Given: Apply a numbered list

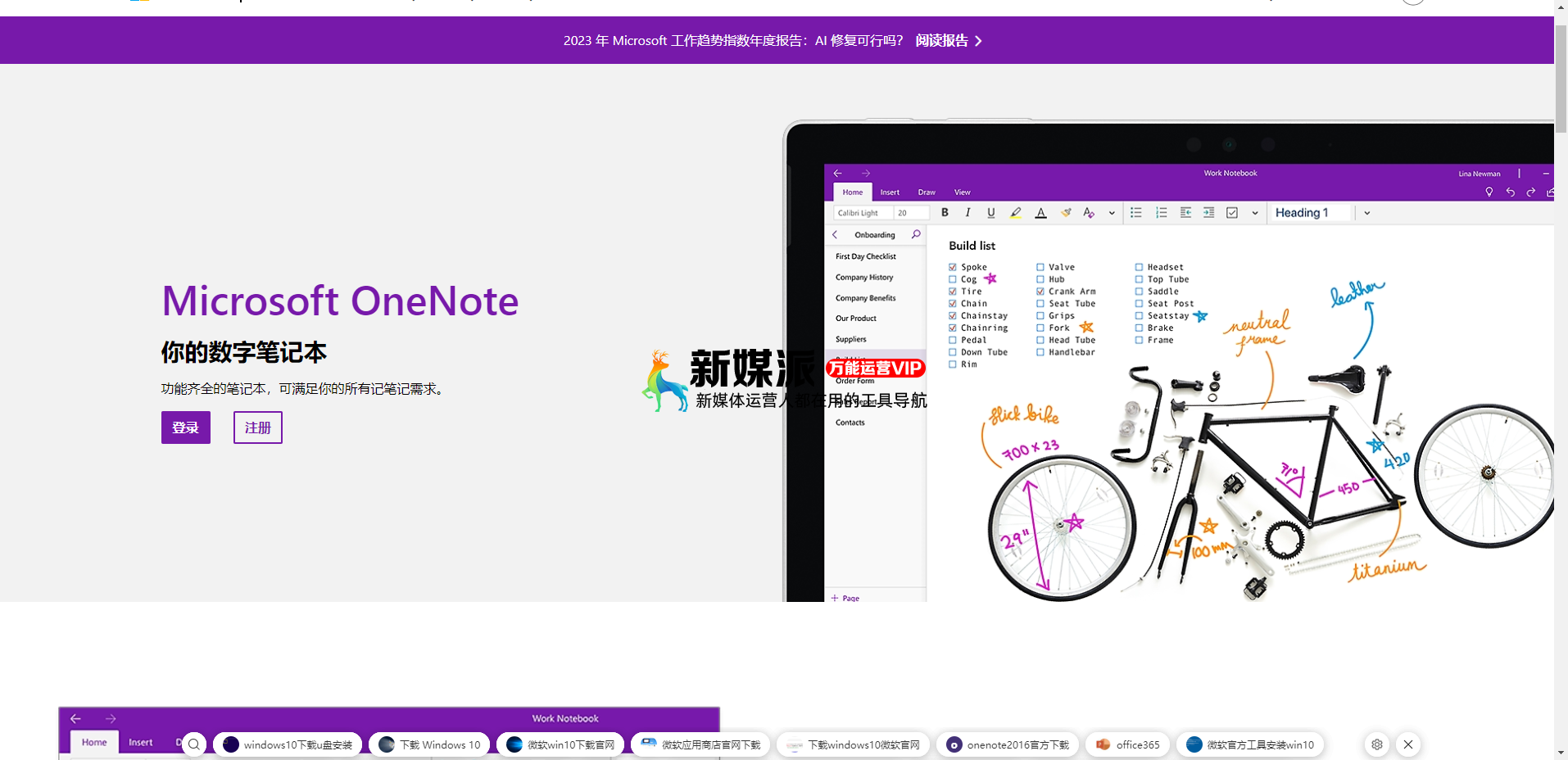Looking at the screenshot, I should [1161, 212].
